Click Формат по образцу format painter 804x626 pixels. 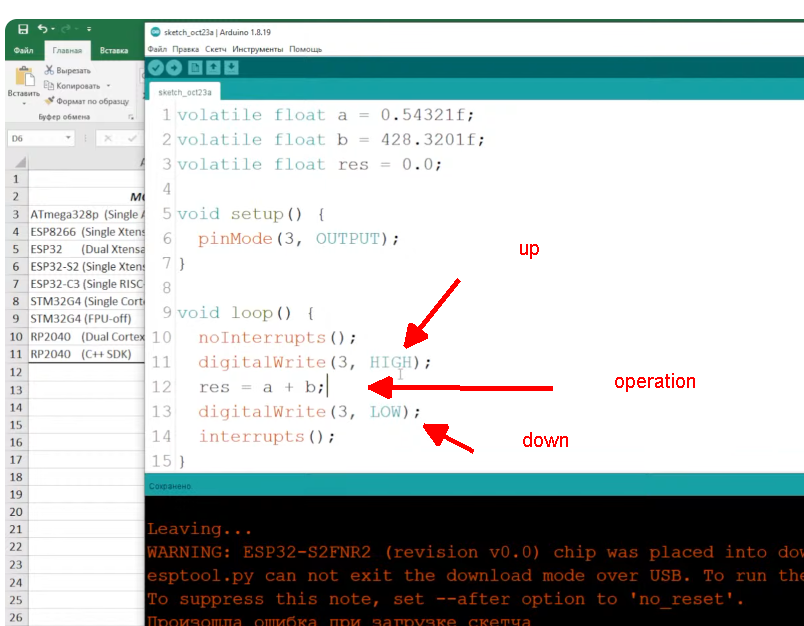[87, 101]
